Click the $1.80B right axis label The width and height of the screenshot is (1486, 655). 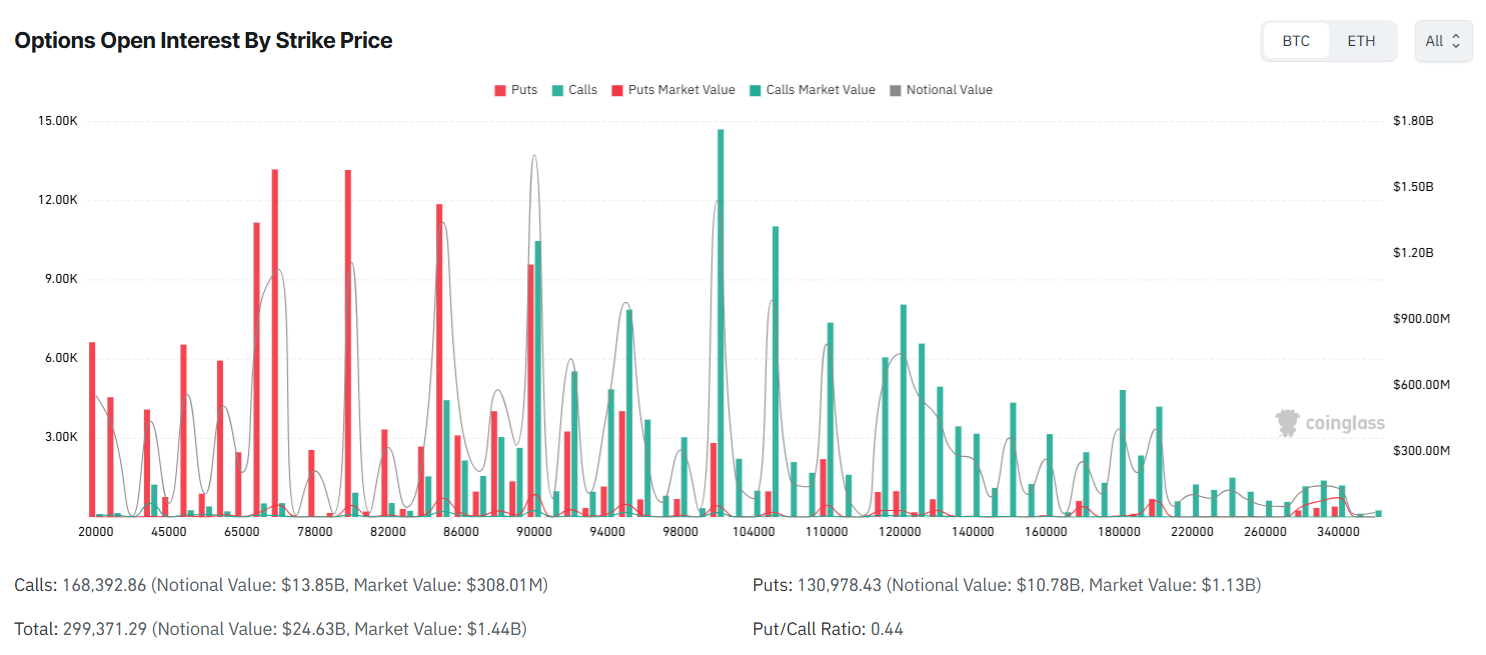point(1413,121)
